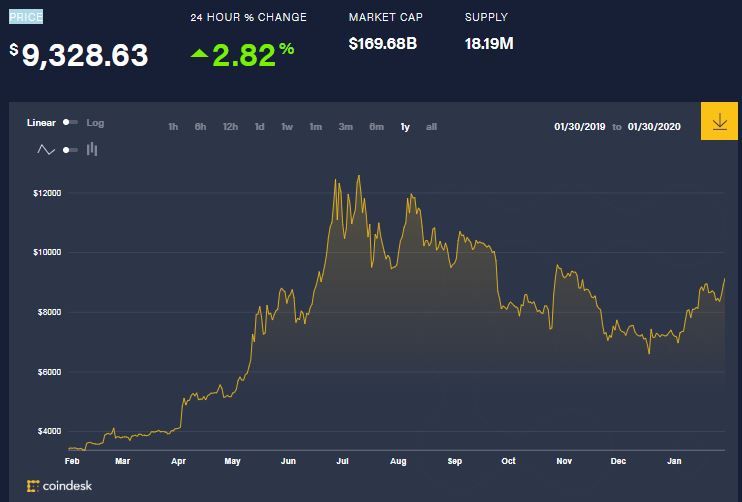This screenshot has width=742, height=502.
Task: Select the Log scale label
Action: 95,123
